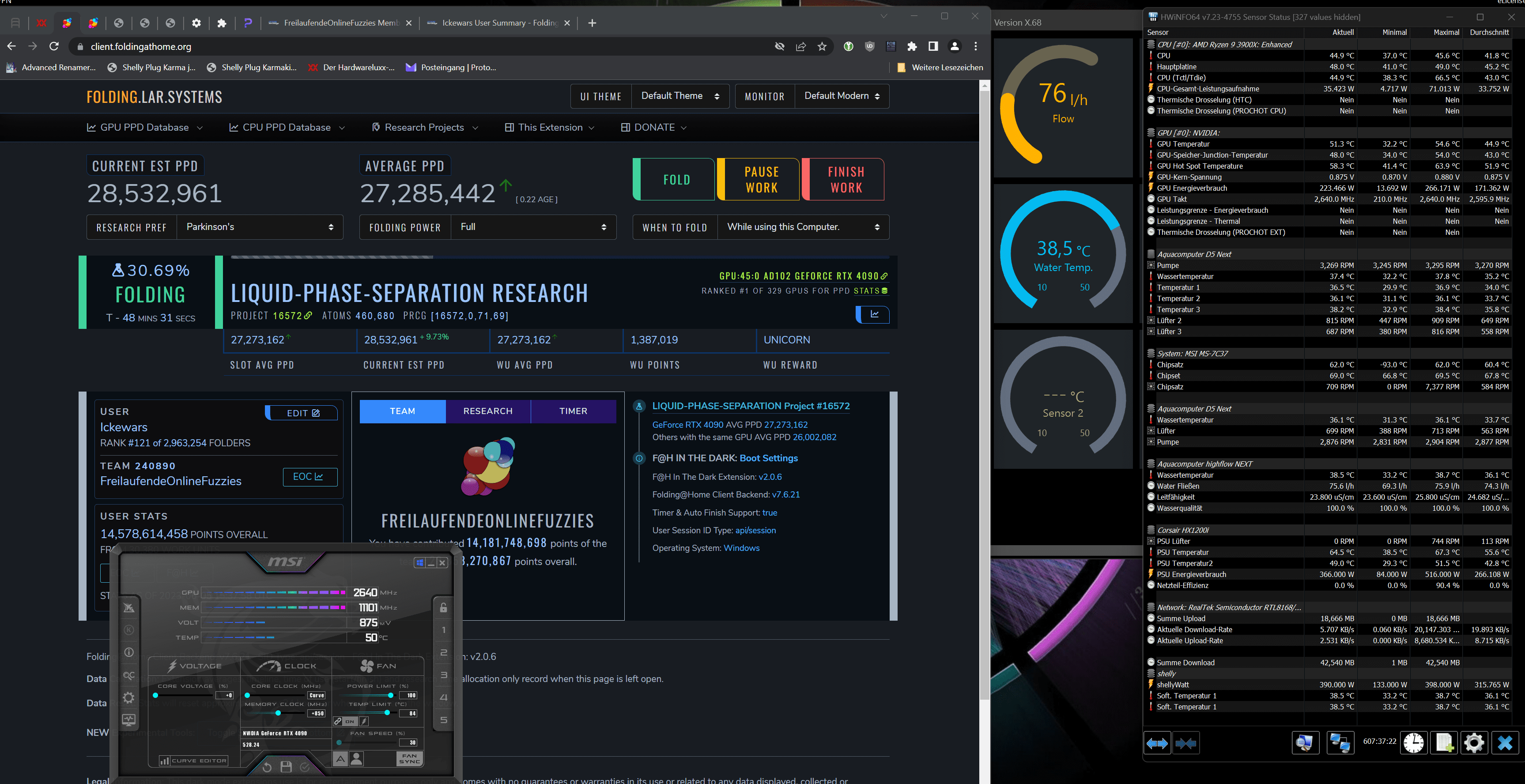Click the PAUSE WORK button
This screenshot has height=784, width=1525.
(759, 179)
